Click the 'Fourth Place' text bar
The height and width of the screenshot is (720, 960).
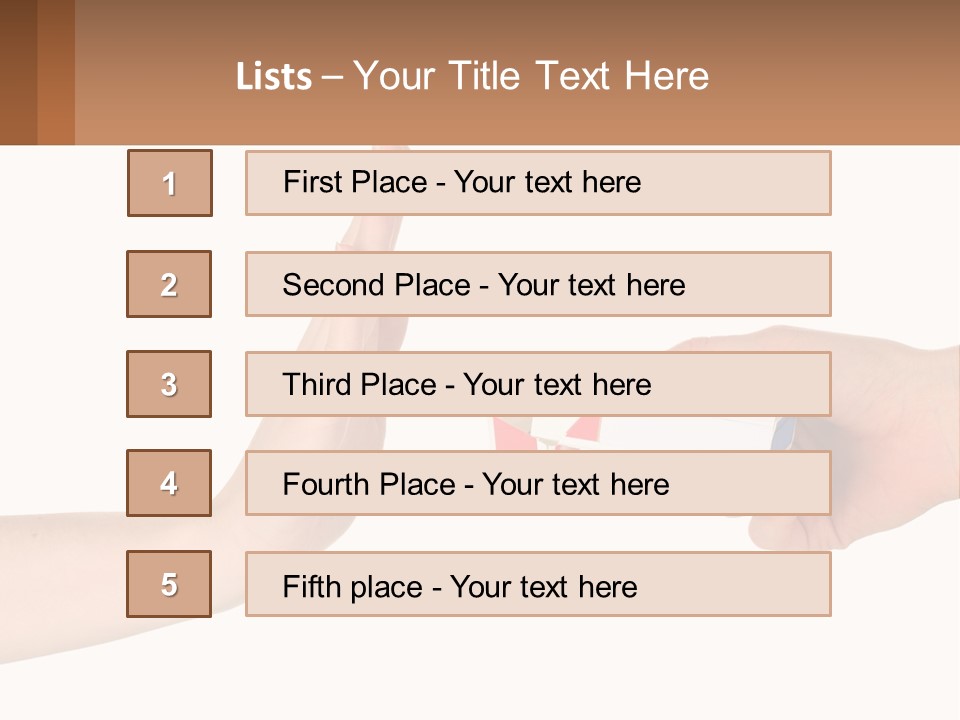coord(538,484)
